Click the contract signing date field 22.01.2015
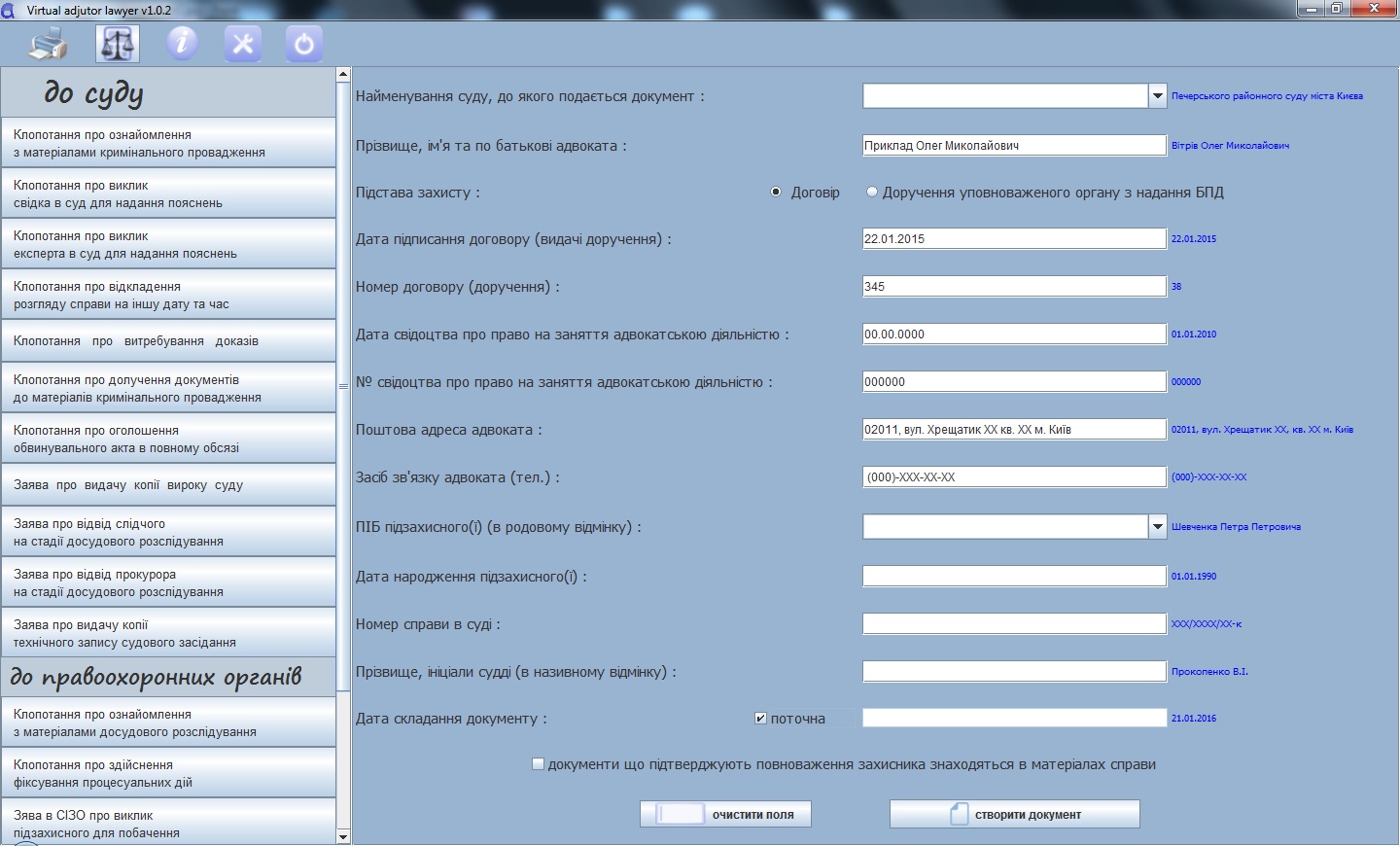Image resolution: width=1400 pixels, height=846 pixels. pyautogui.click(x=1014, y=239)
